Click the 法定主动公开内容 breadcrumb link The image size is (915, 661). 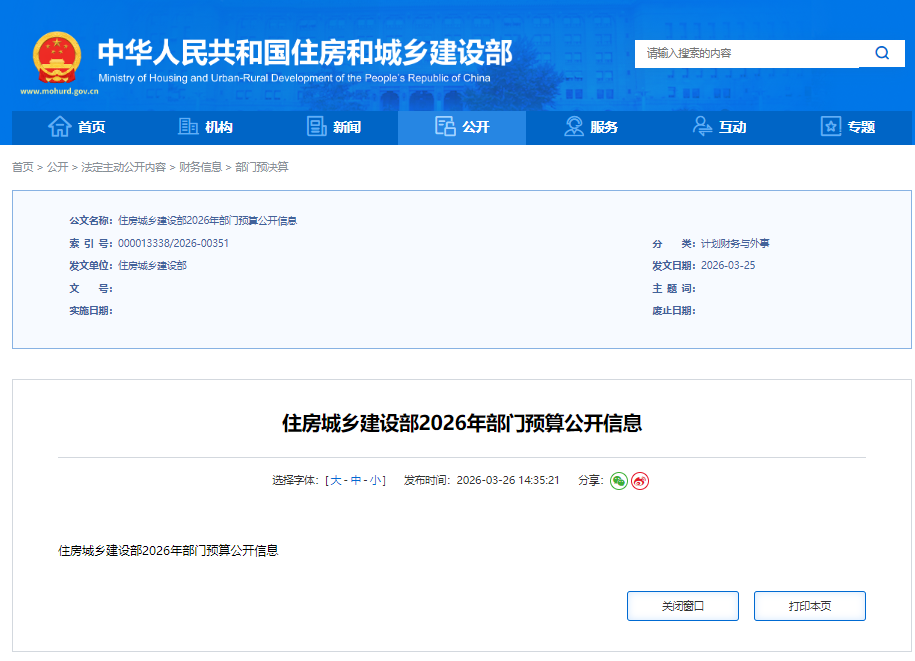point(125,165)
